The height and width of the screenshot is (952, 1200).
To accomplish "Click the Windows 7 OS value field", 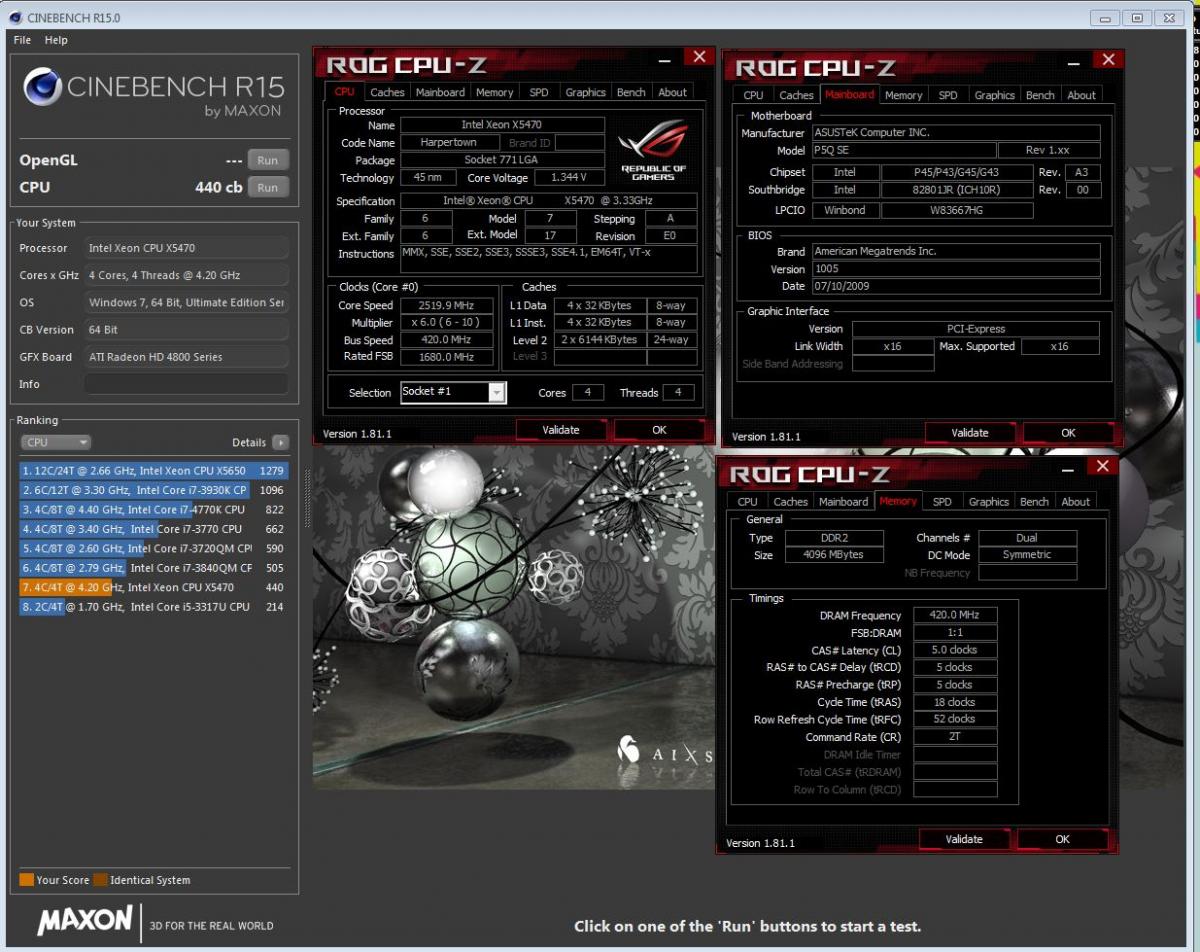I will point(186,302).
